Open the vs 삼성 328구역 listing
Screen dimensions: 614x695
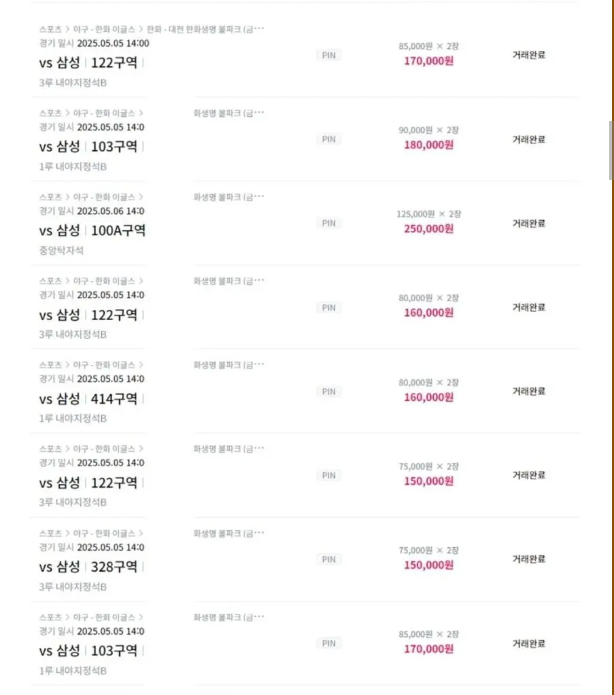click(88, 567)
